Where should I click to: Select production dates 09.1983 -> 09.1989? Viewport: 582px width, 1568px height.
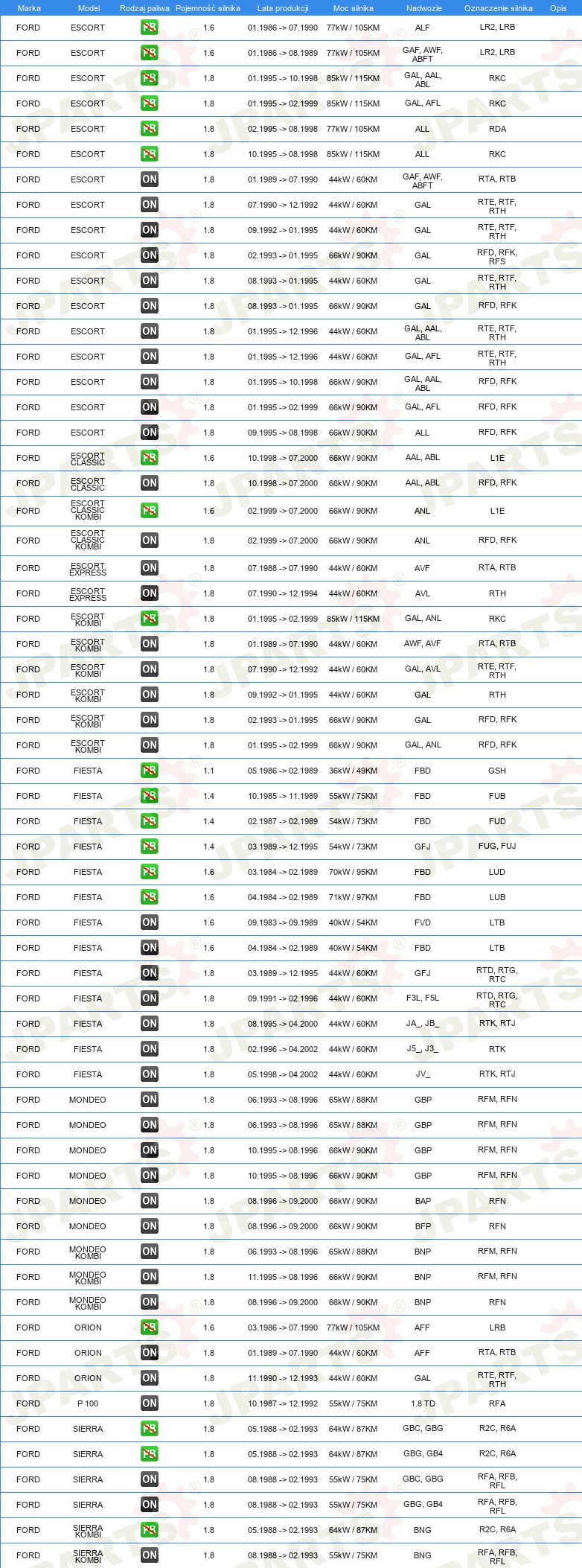click(x=283, y=922)
